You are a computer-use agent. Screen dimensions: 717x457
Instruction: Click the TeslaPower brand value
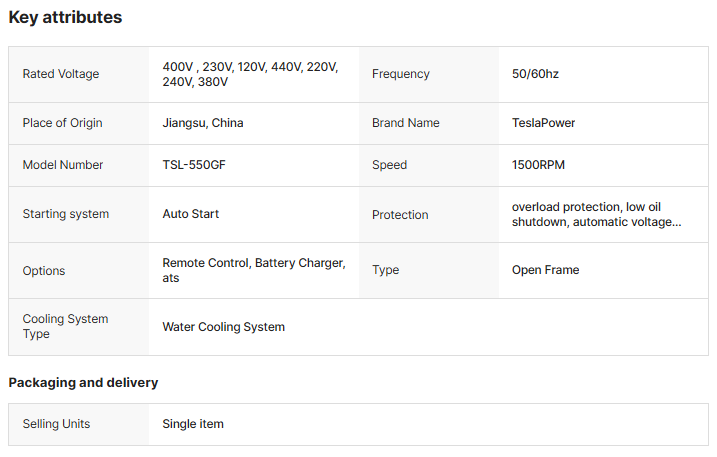543,123
